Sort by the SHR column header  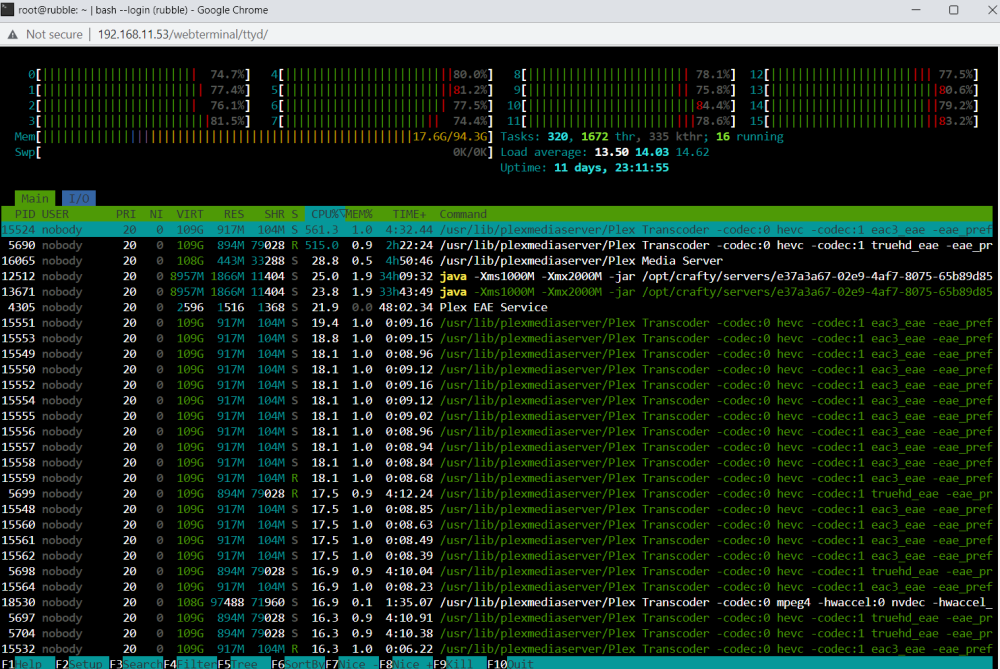coord(275,214)
